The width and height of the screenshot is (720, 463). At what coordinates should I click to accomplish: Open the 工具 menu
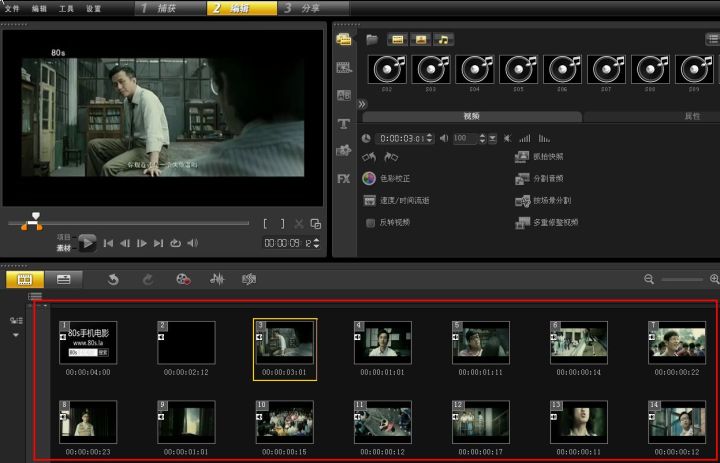pyautogui.click(x=67, y=8)
